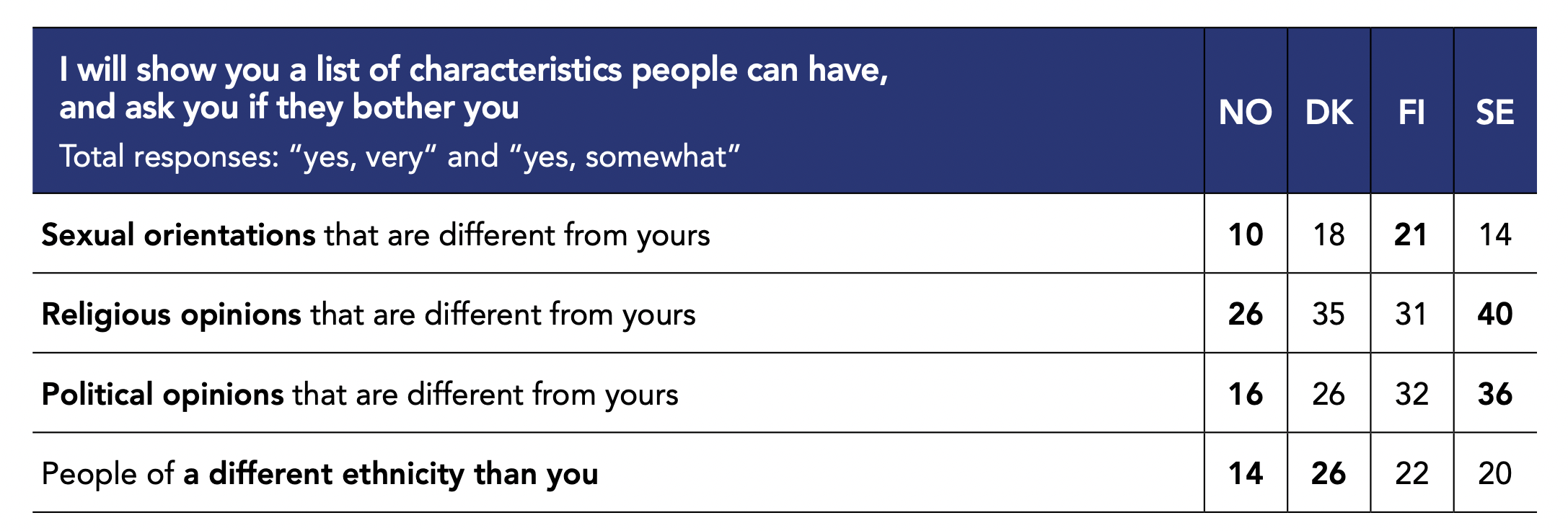Click Sweden's value 40 for religious opinions
This screenshot has height=531, width=1568.
[1494, 315]
